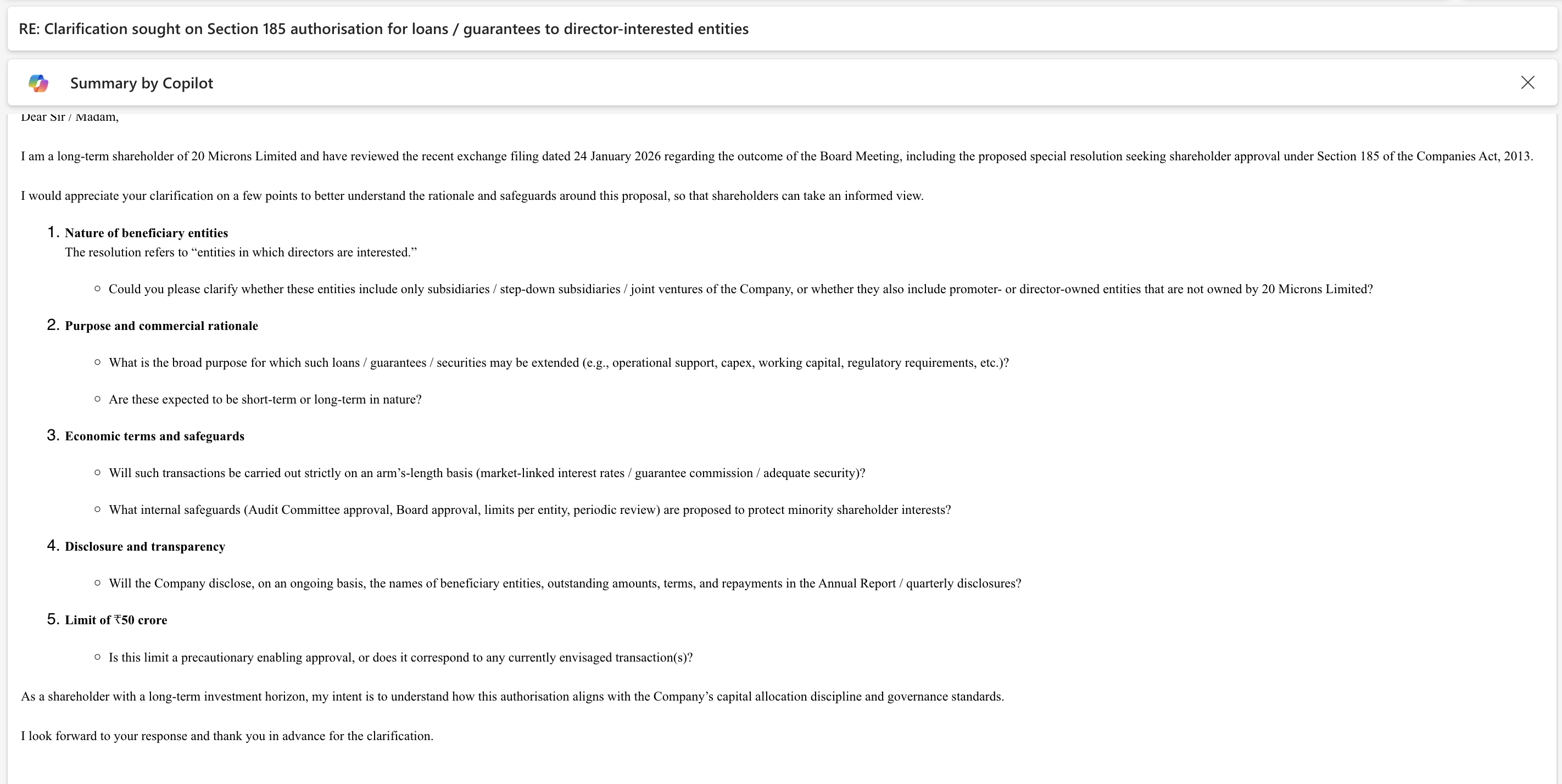Click the bullet about short-term or long-term nature
This screenshot has width=1562, height=784.
(265, 400)
